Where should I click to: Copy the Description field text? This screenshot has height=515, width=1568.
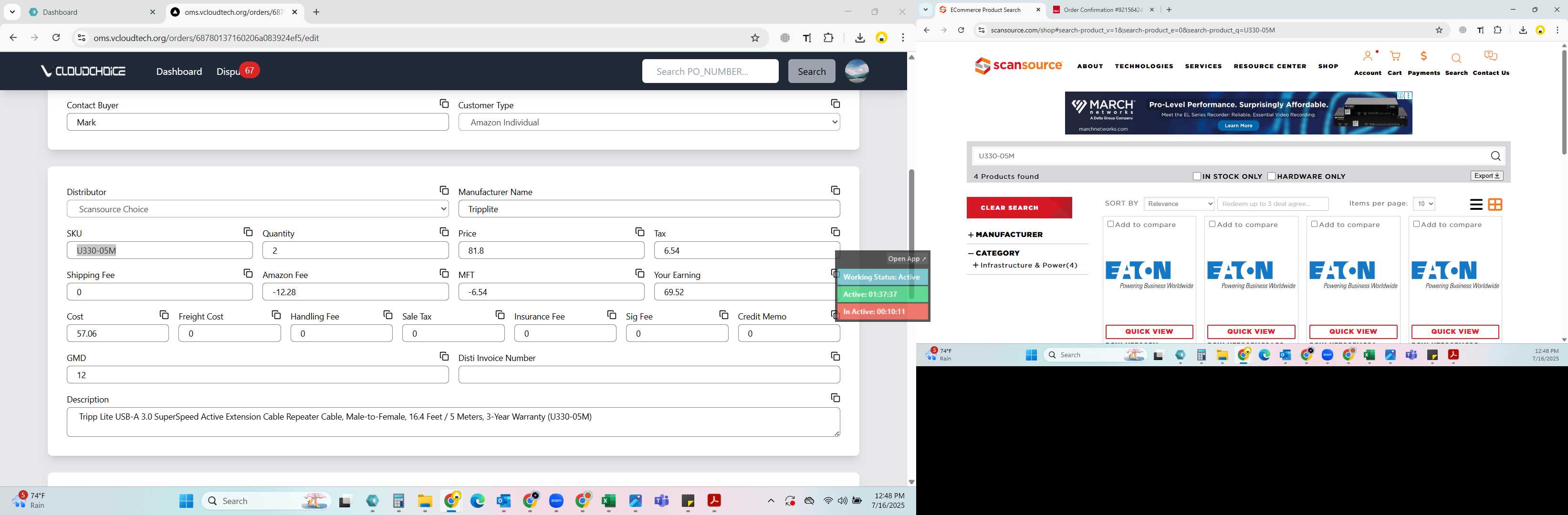tap(835, 398)
